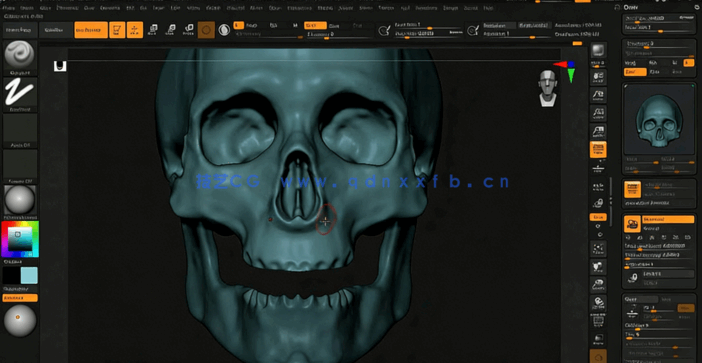Click the Actual size icon
The image size is (702, 363).
click(x=598, y=113)
